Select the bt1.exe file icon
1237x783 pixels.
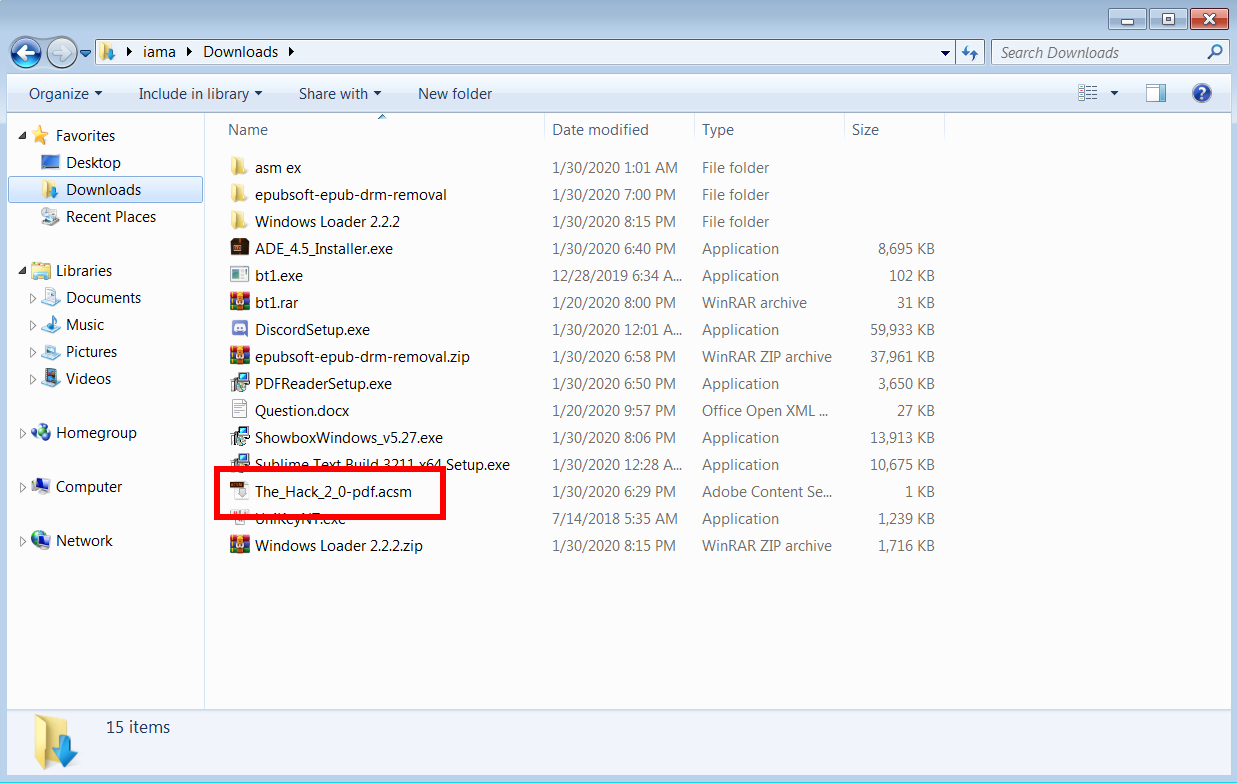(239, 275)
